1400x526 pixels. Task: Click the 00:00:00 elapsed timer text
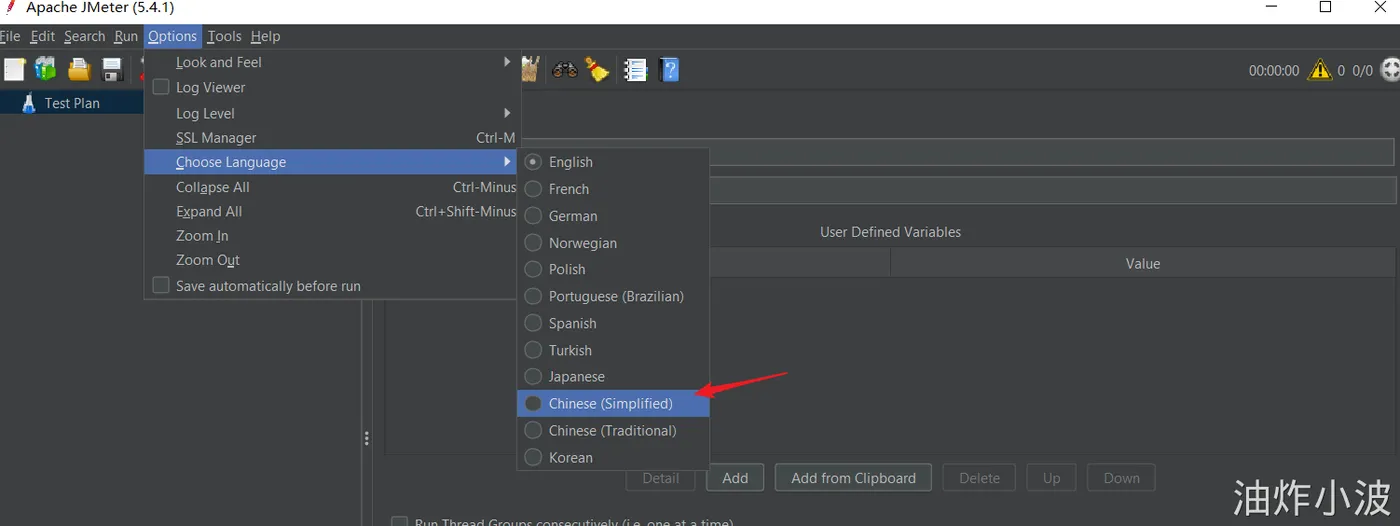1274,71
